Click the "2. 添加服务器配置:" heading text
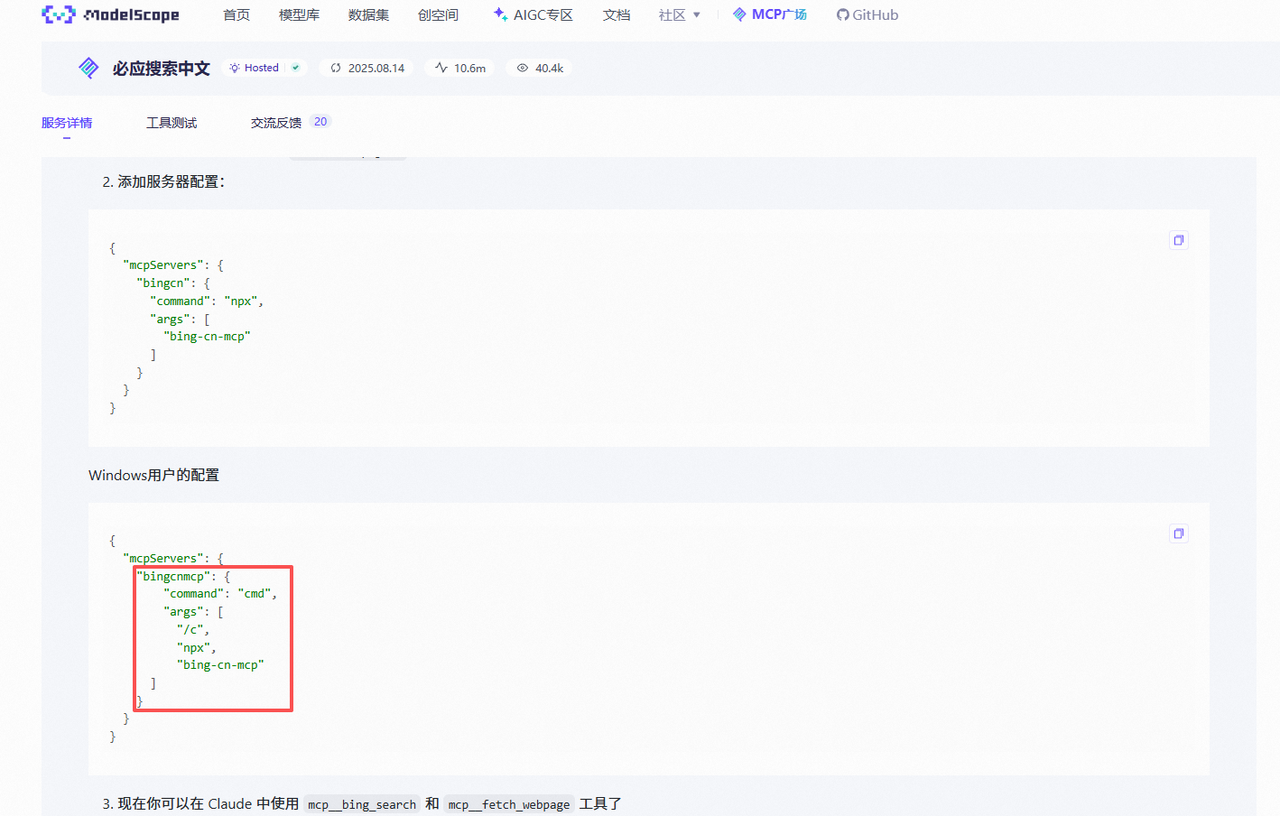The height and width of the screenshot is (816, 1280). click(x=163, y=182)
